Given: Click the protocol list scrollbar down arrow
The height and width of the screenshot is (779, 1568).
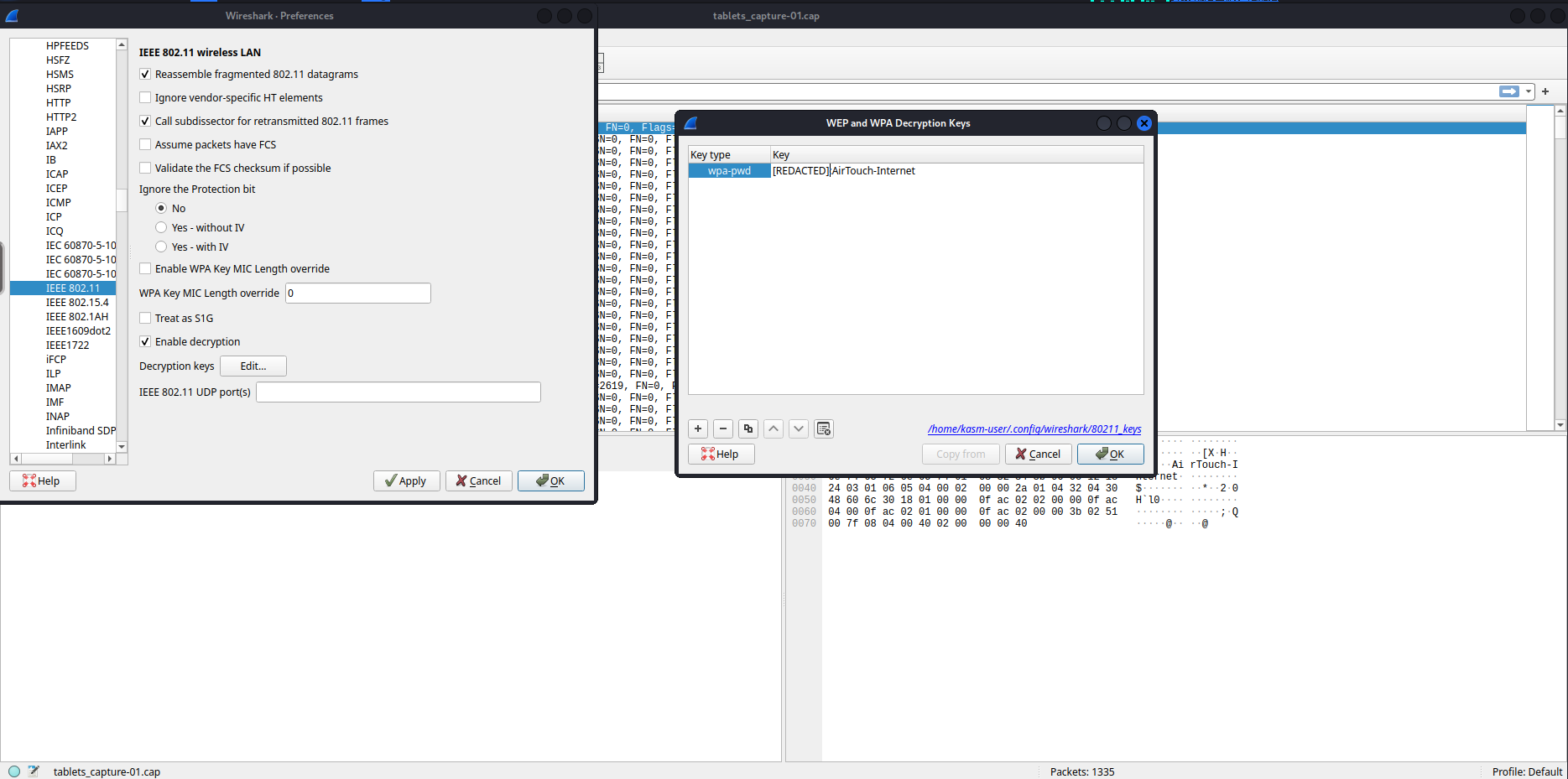Looking at the screenshot, I should point(122,445).
